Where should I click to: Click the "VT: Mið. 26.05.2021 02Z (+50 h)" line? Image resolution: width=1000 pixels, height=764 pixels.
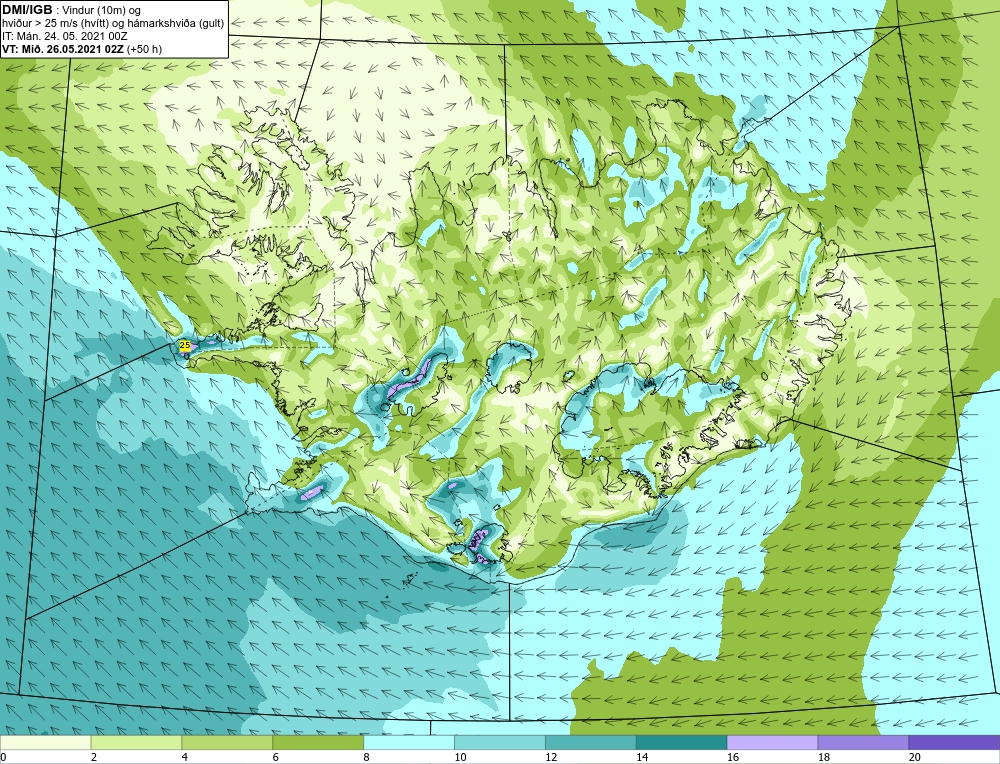pyautogui.click(x=82, y=48)
